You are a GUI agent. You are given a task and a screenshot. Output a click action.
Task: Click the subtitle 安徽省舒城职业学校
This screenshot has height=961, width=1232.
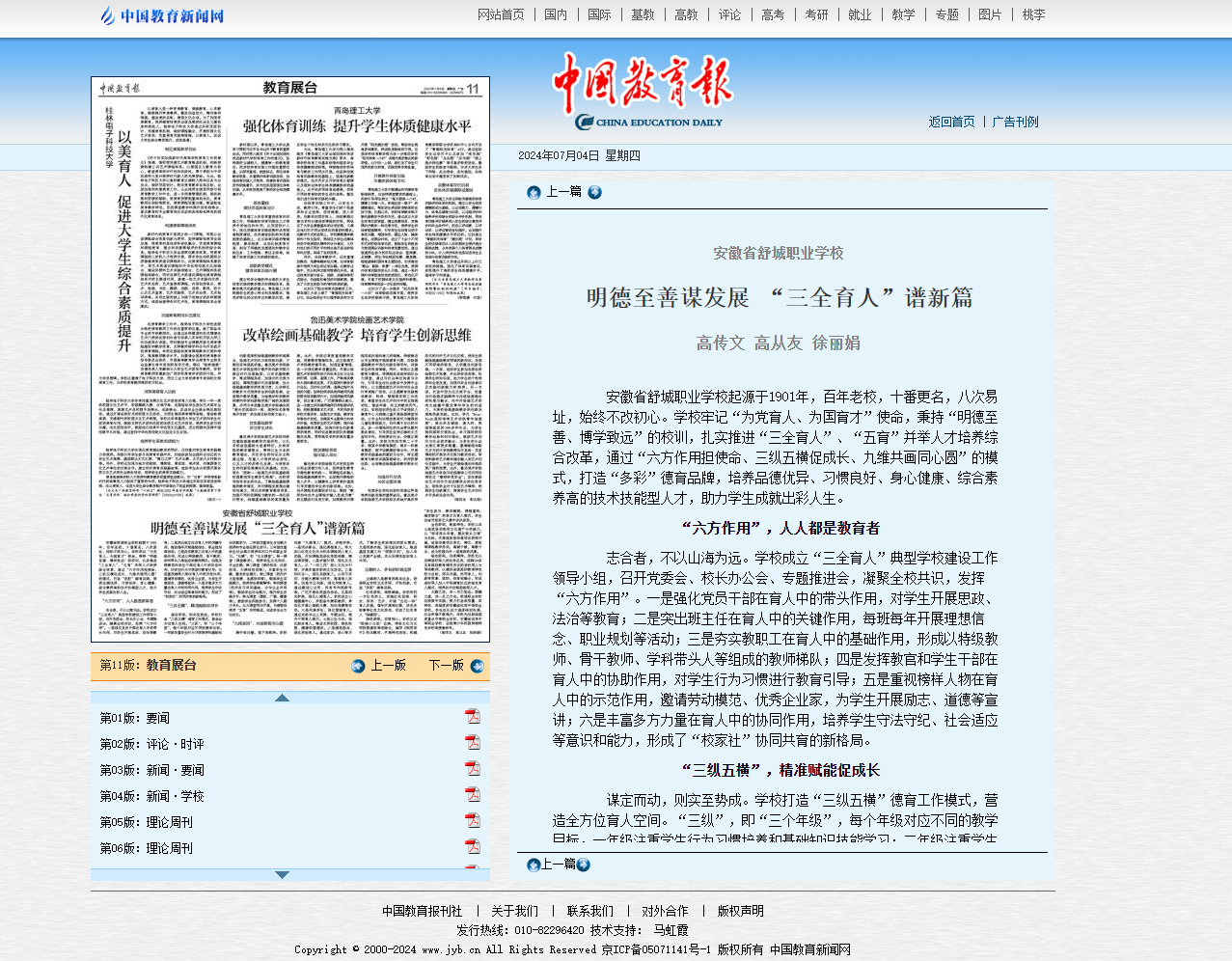click(x=779, y=253)
